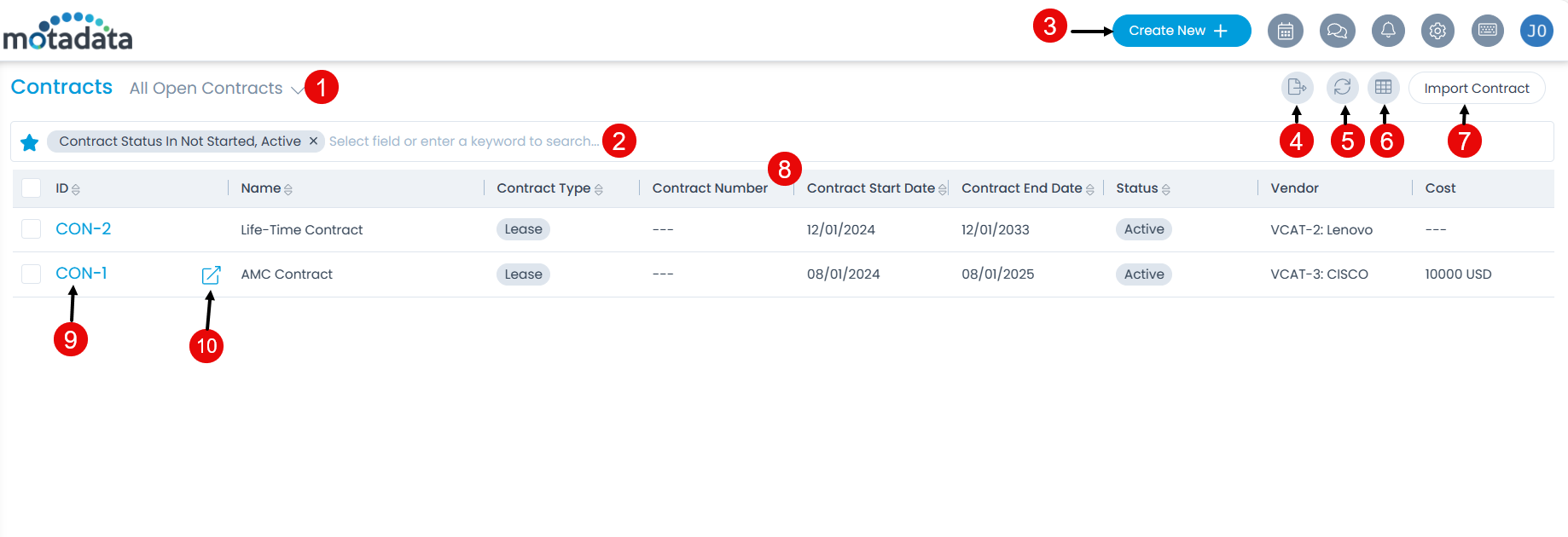Open the calendar icon in header
The height and width of the screenshot is (537, 1568).
pyautogui.click(x=1285, y=32)
